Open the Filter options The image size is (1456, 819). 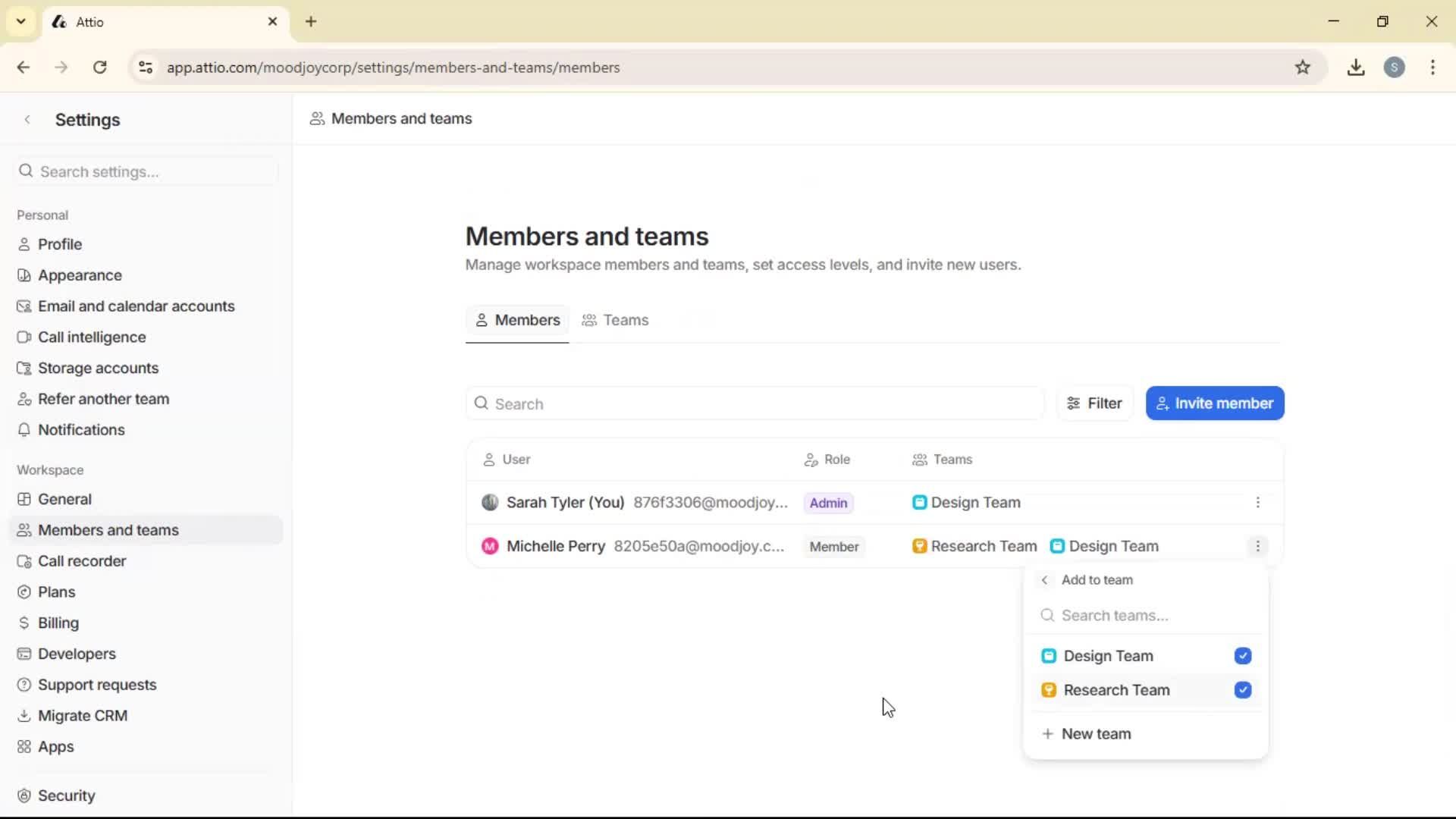[1094, 403]
